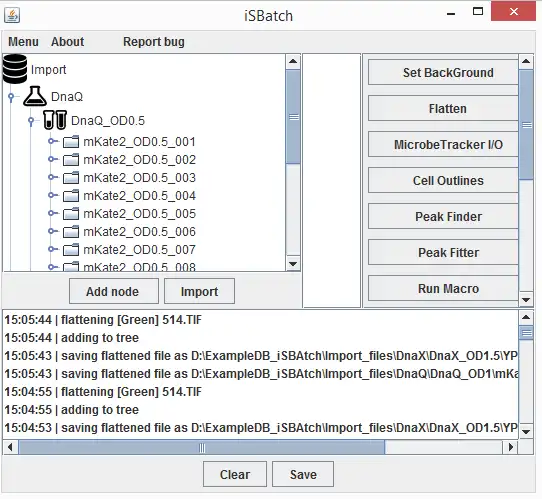Image resolution: width=542 pixels, height=499 pixels.
Task: Click folder icon of mKate2_OD0.5_007
Action: 71,250
